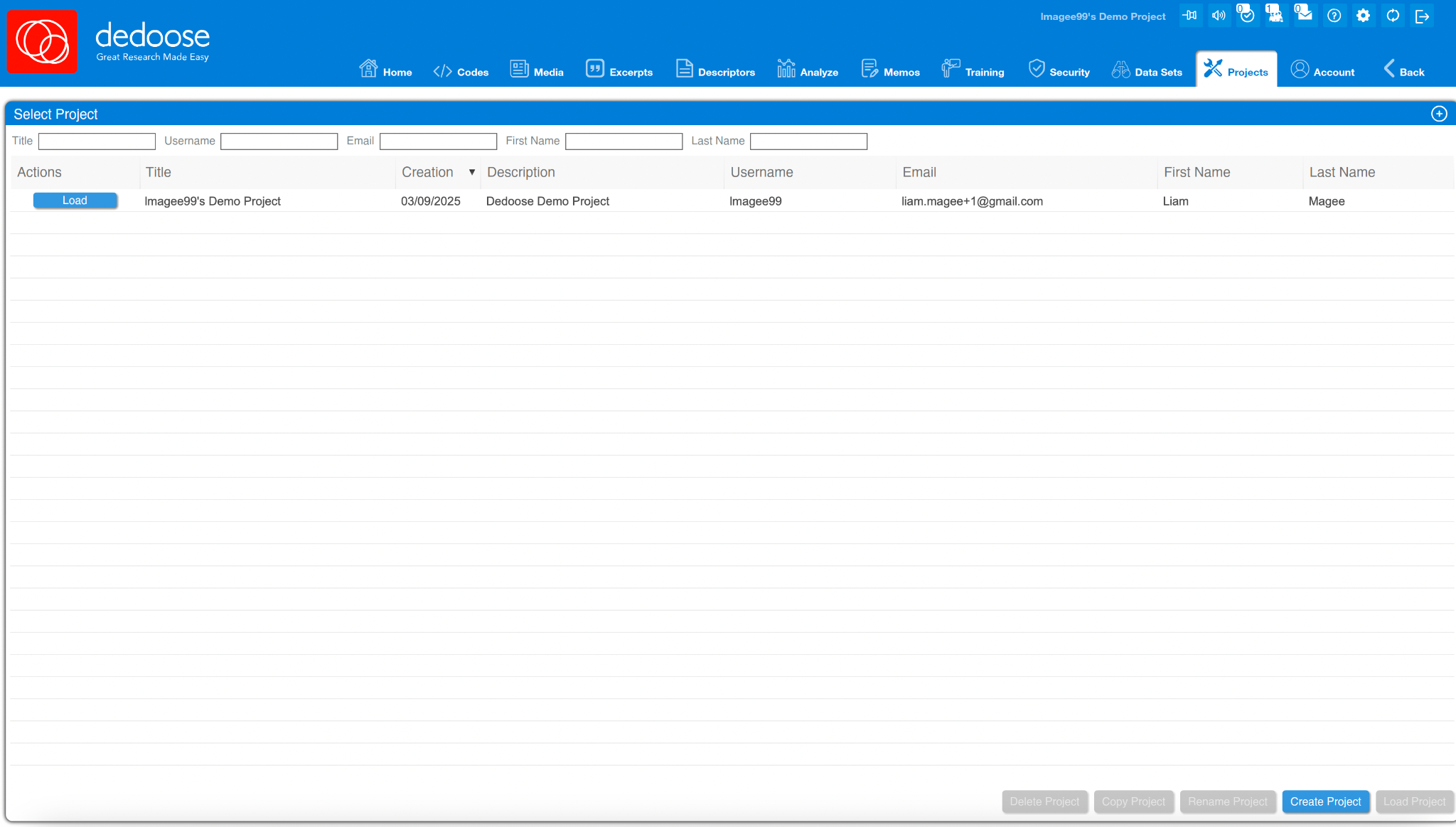Open the tasks checkmark icon with badge 0
Viewport: 1456px width, 827px height.
[1246, 15]
